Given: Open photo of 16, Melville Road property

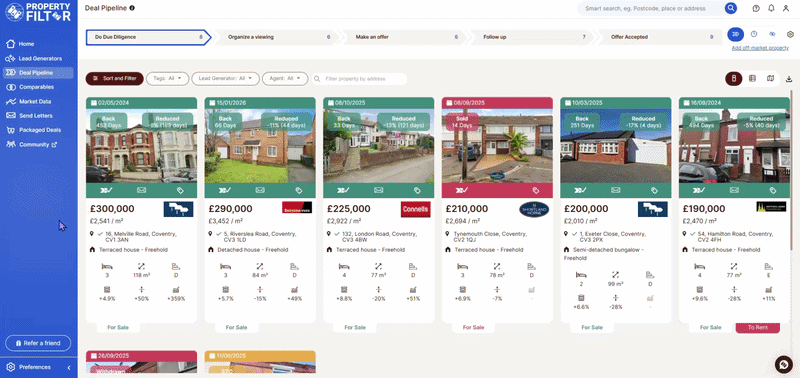Looking at the screenshot, I should coord(141,146).
